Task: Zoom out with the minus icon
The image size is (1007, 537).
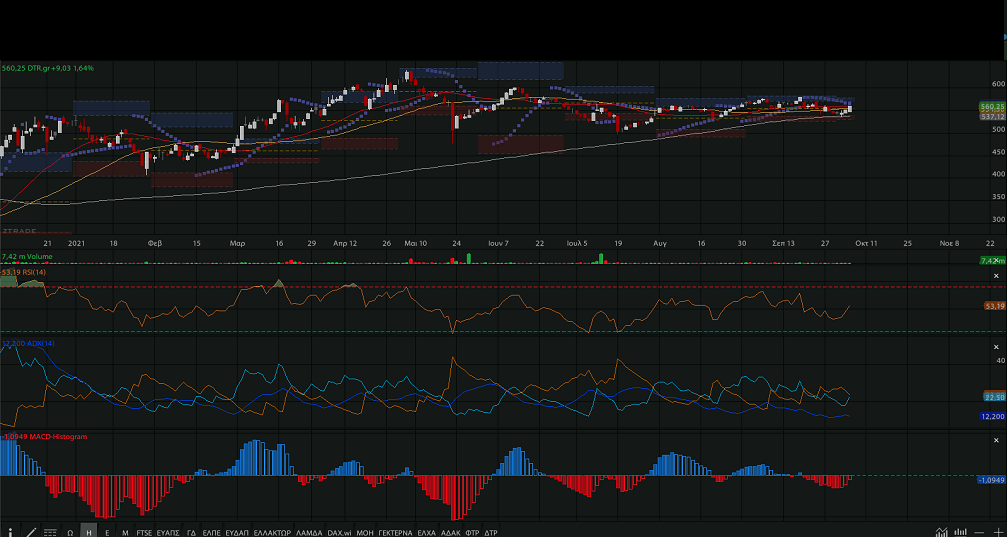Action: click(x=981, y=532)
